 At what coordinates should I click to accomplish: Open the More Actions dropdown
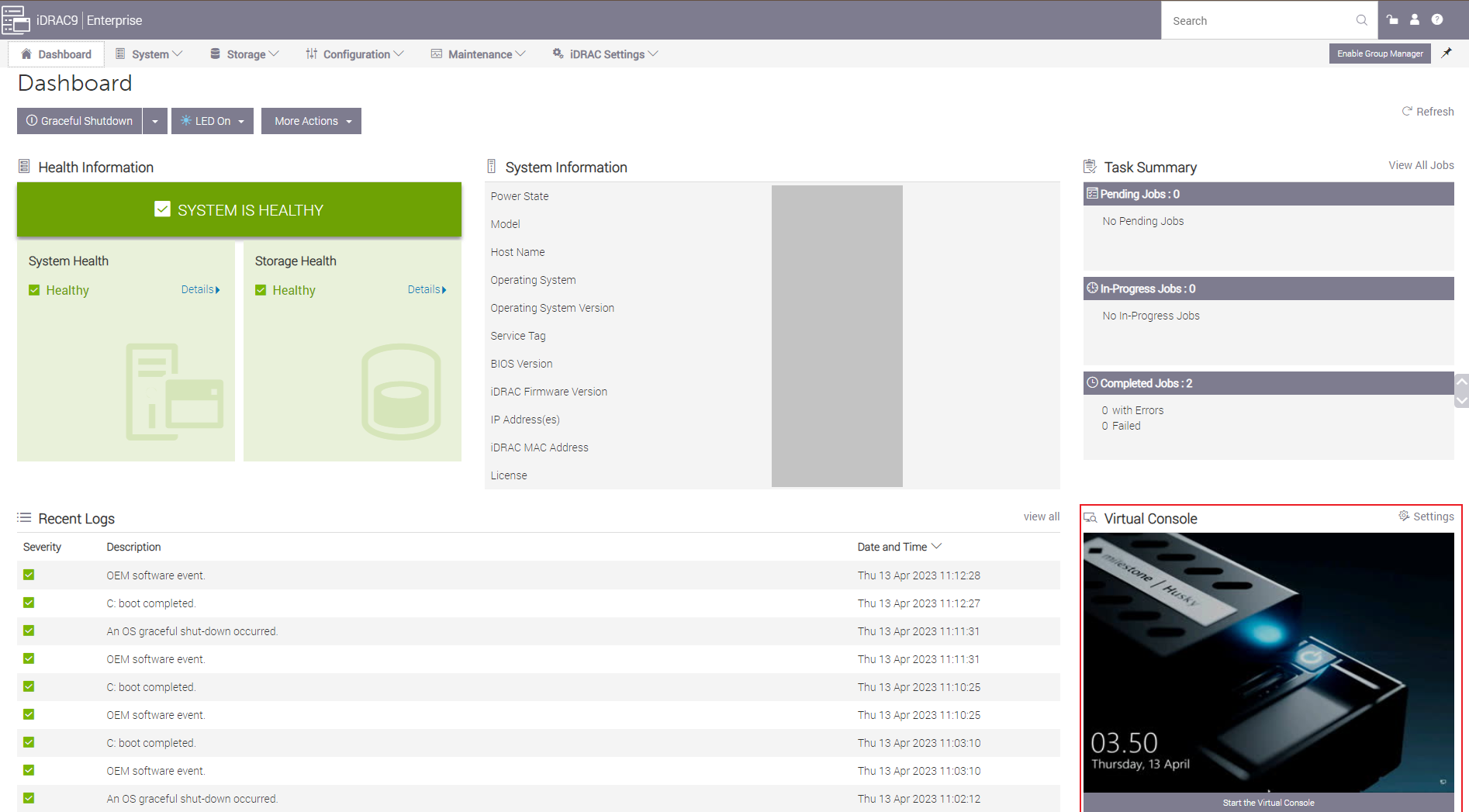tap(311, 122)
